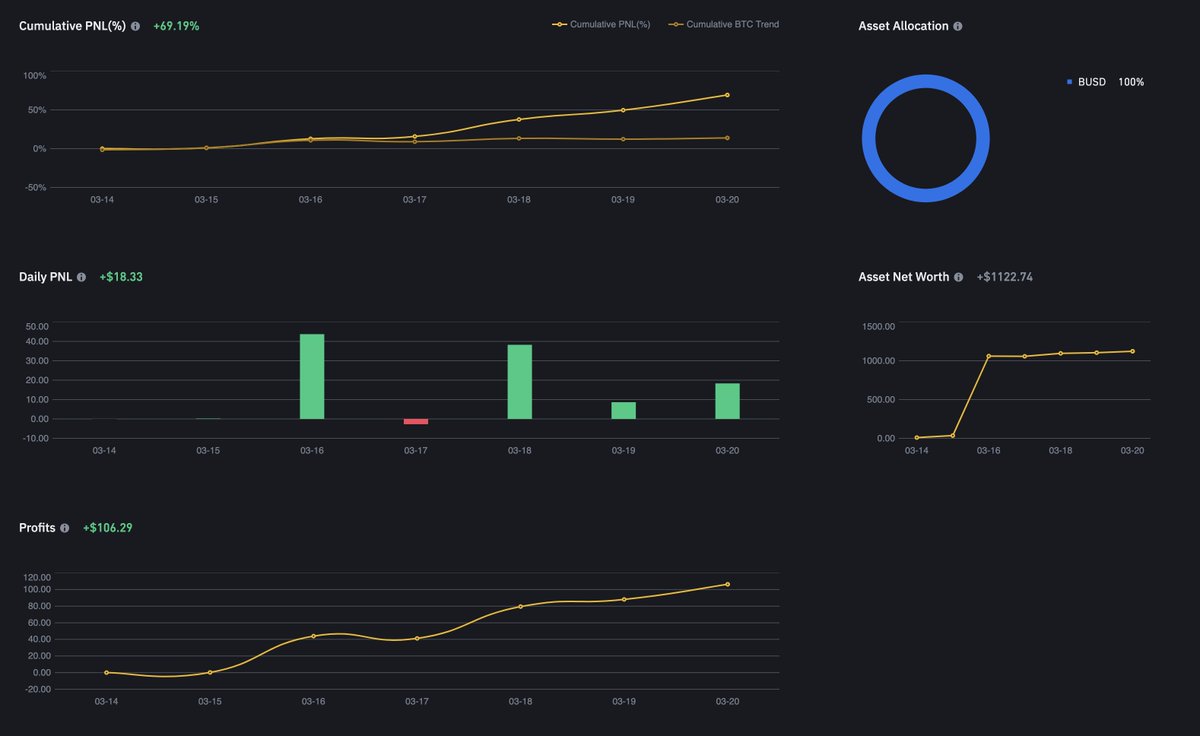The width and height of the screenshot is (1200, 736).
Task: Click the 03-17 BTC Trend line point
Action: pyautogui.click(x=415, y=142)
